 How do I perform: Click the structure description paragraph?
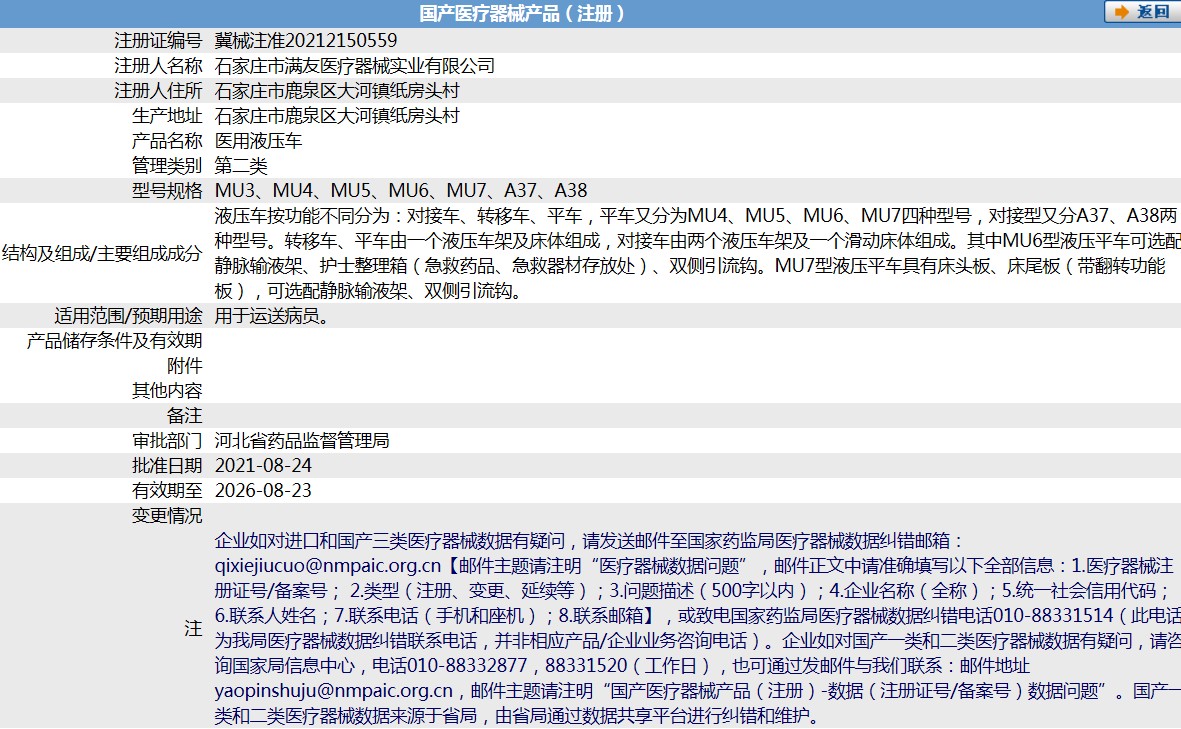[697, 253]
